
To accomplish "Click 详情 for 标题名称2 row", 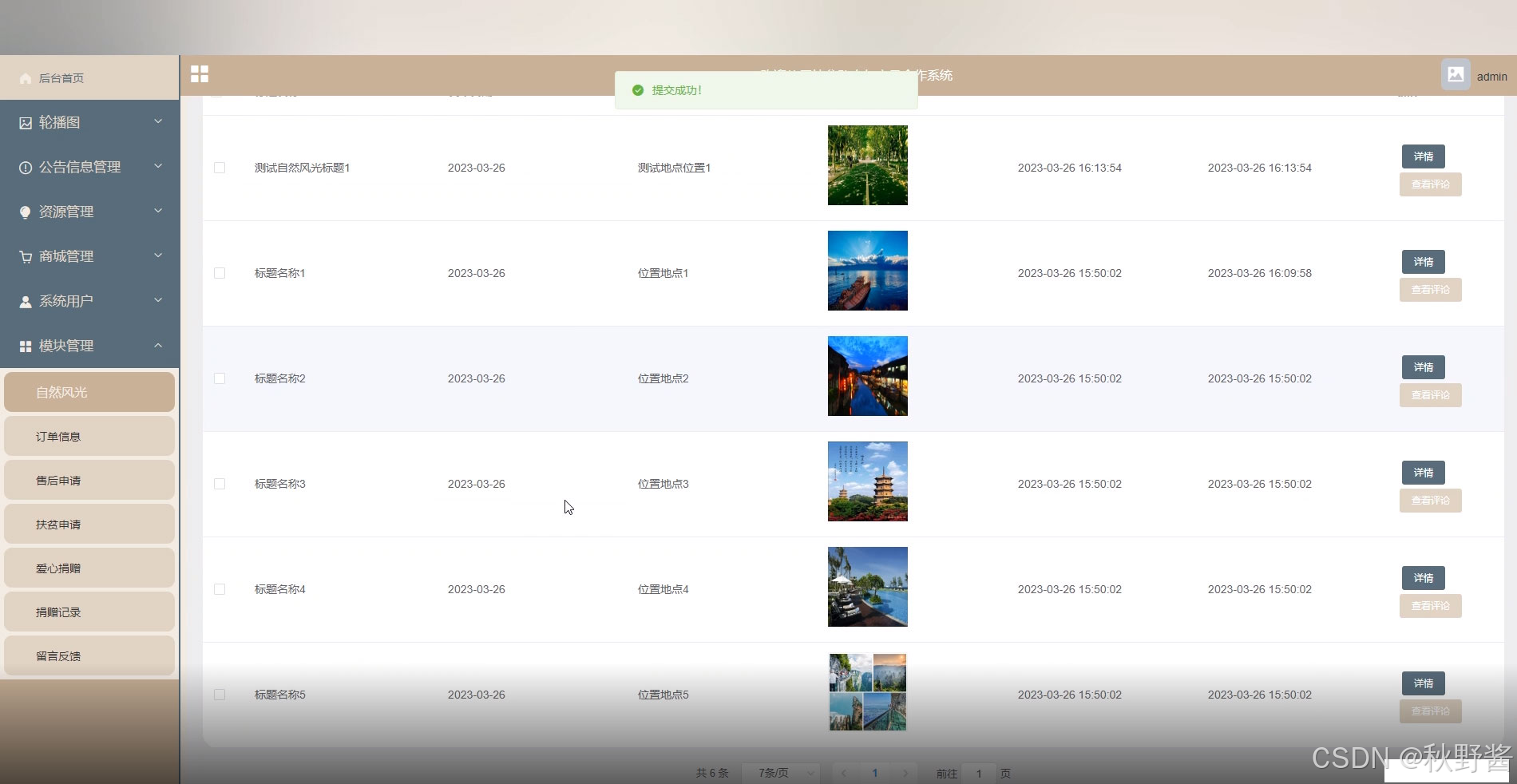I will click(x=1424, y=367).
